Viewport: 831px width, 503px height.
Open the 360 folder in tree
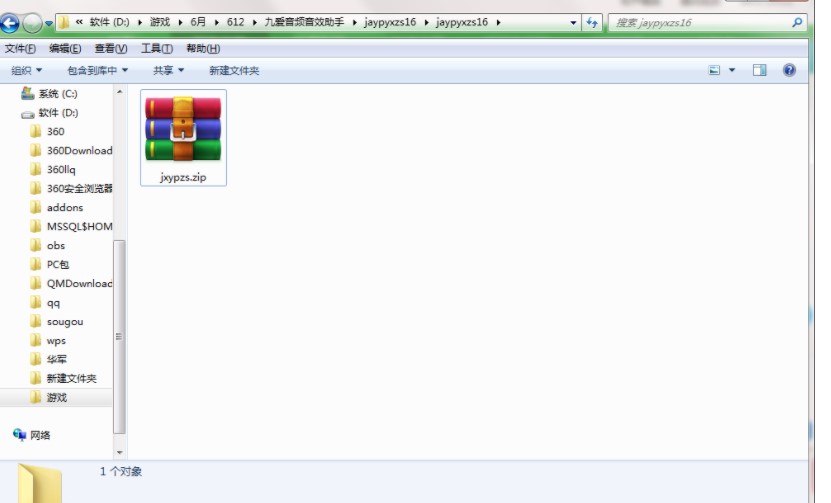47,131
